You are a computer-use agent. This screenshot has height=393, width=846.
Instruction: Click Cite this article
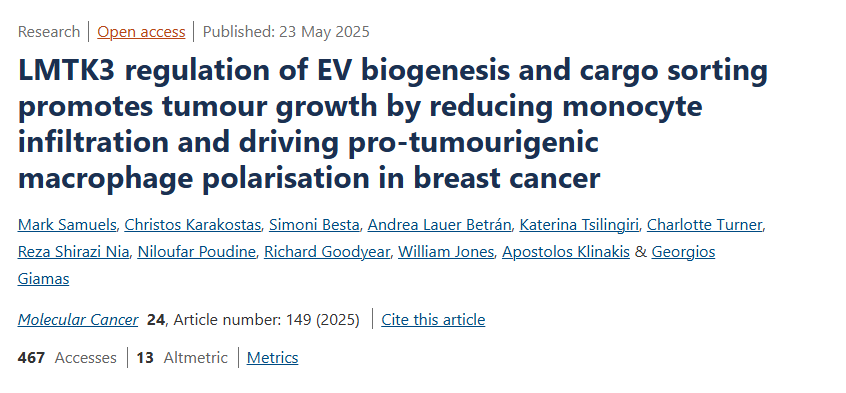(x=433, y=320)
